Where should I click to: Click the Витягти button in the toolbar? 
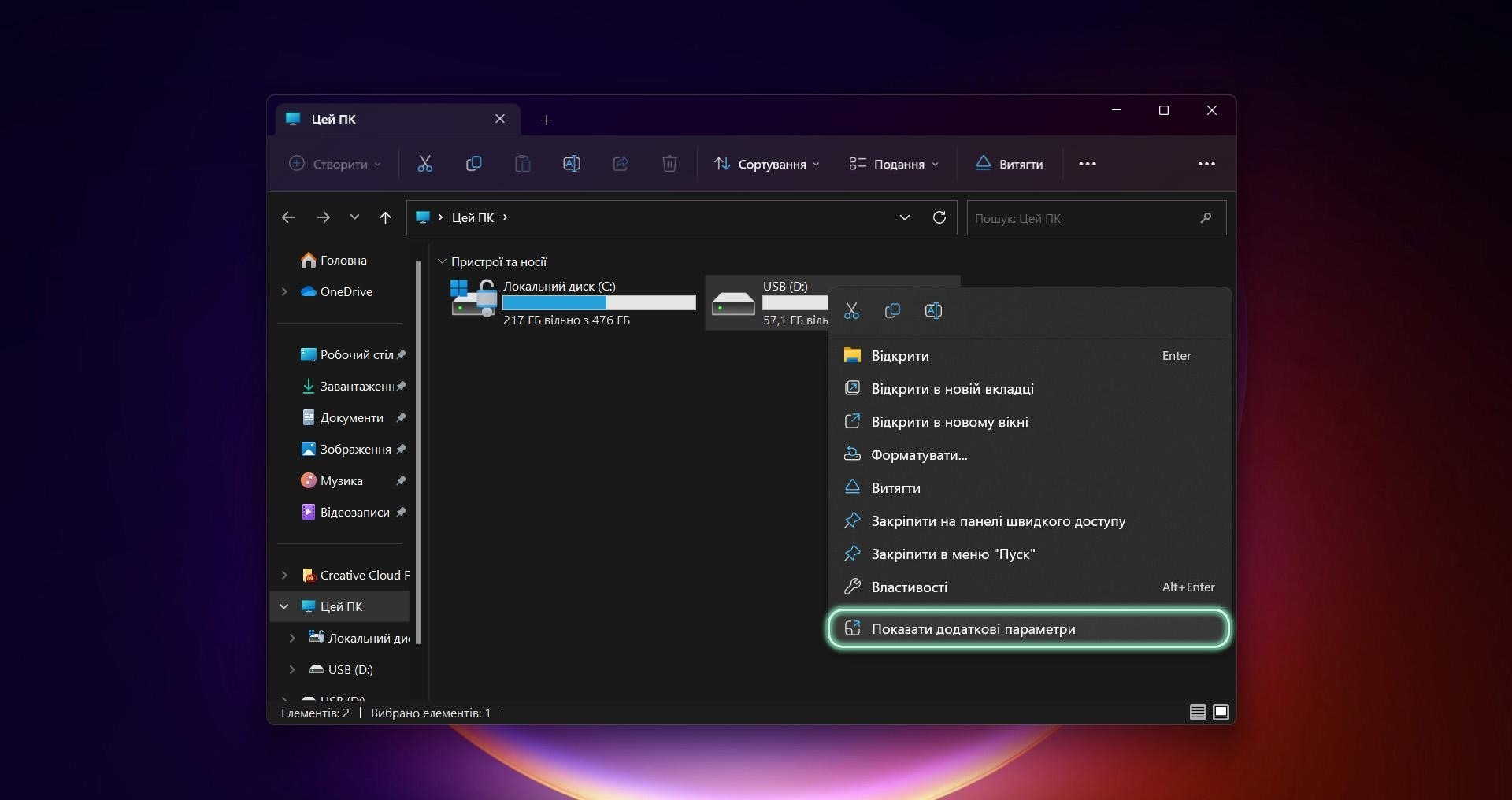1010,164
